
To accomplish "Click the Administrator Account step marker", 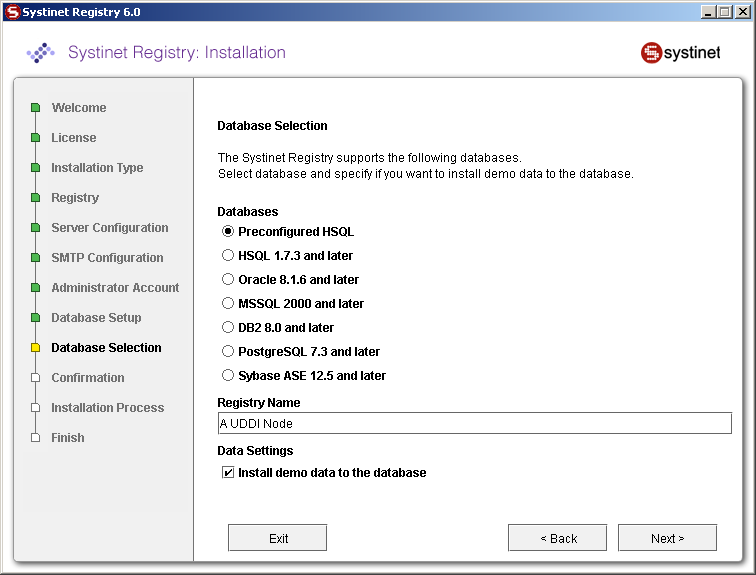I will point(35,288).
